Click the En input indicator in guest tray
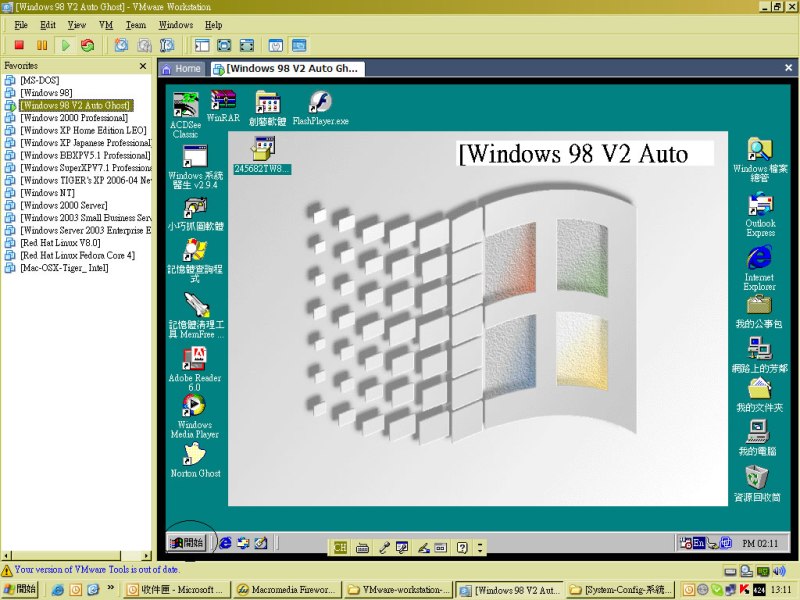The image size is (800, 600). click(698, 543)
